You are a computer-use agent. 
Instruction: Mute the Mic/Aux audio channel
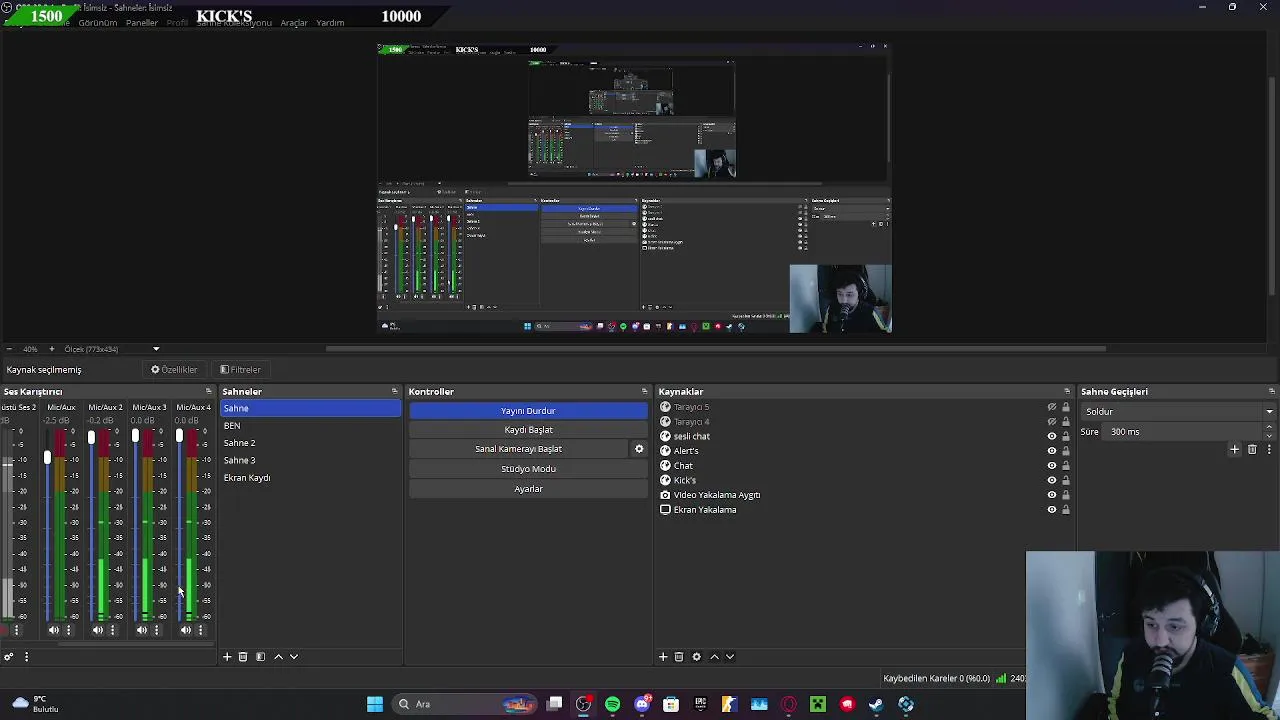53,630
